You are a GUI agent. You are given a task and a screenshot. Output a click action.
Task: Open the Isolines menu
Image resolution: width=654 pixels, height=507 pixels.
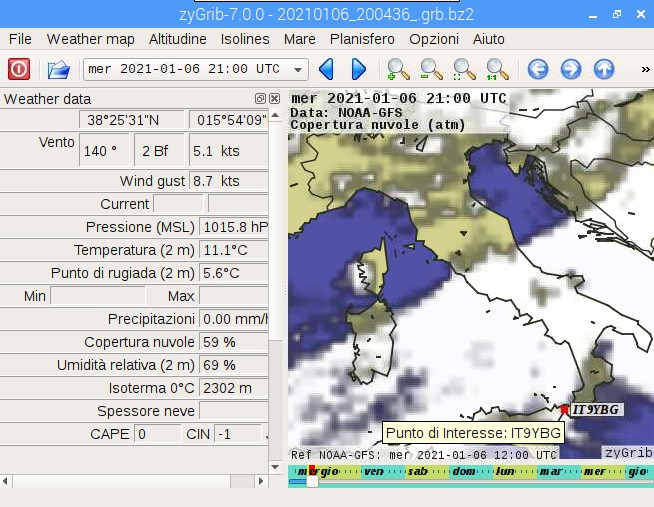245,39
